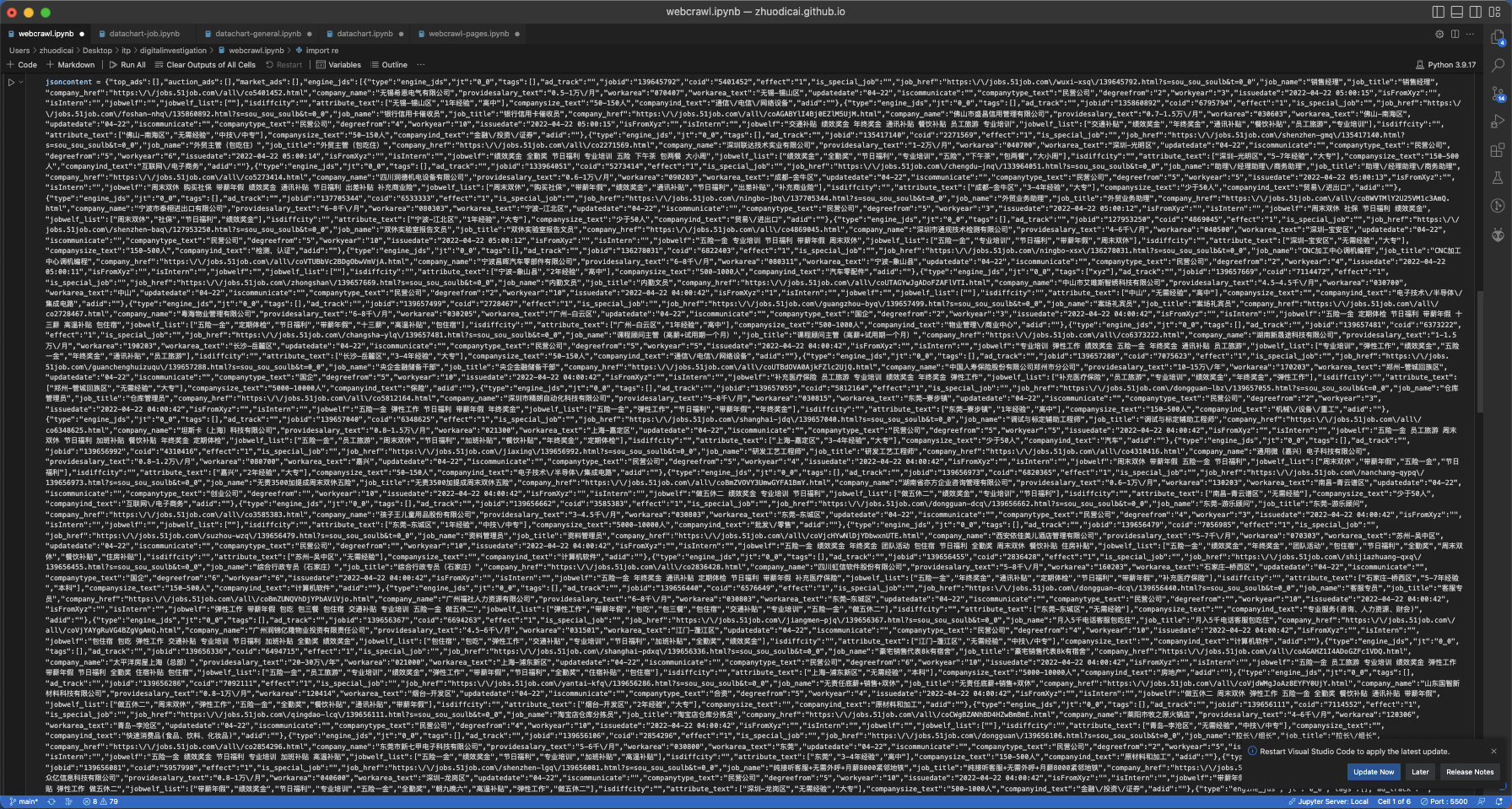Viewport: 1512px width, 809px height.
Task: Click Clear Outputs of All Cells
Action: pos(205,64)
